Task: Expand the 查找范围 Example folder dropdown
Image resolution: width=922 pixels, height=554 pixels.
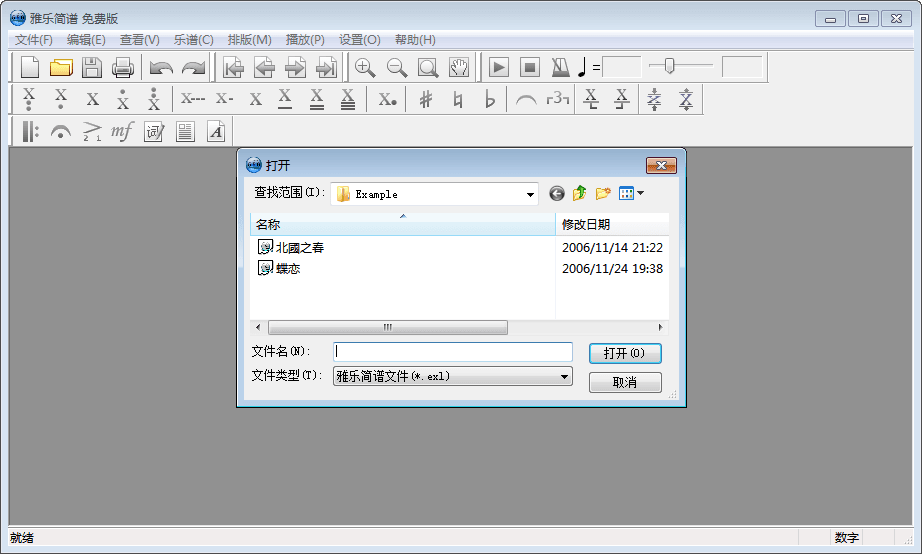Action: (x=530, y=195)
